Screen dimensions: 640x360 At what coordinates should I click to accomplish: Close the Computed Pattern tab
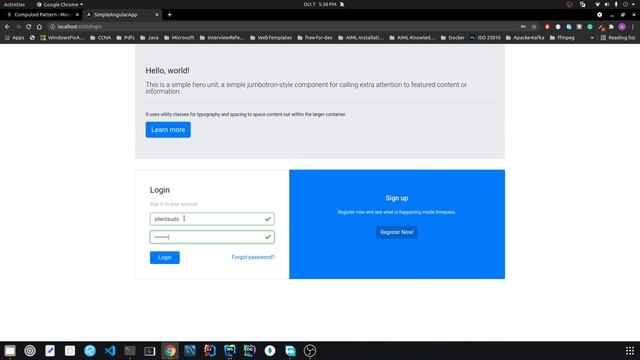tap(78, 15)
